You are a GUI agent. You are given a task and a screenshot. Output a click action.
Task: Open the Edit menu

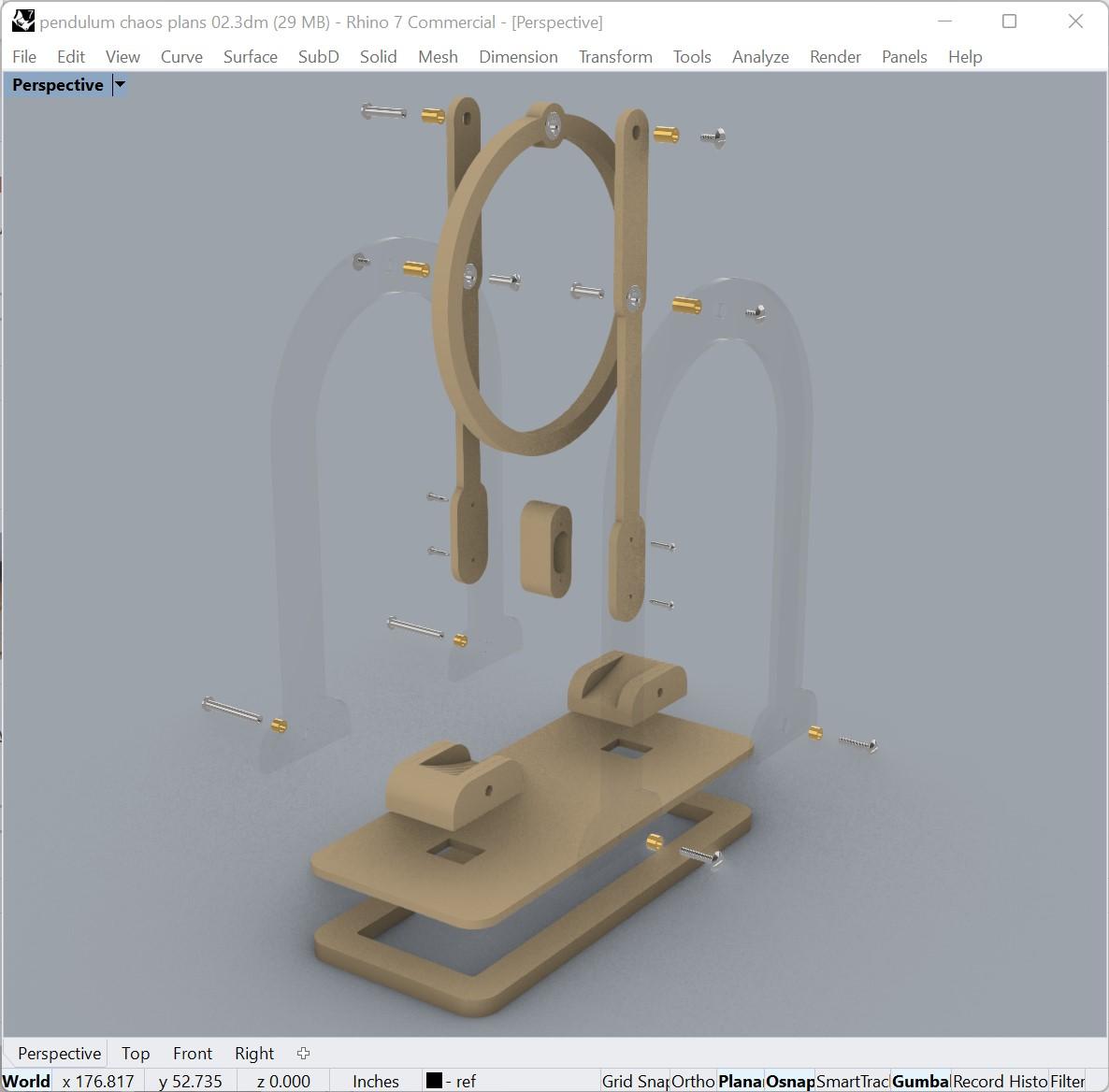click(x=71, y=57)
